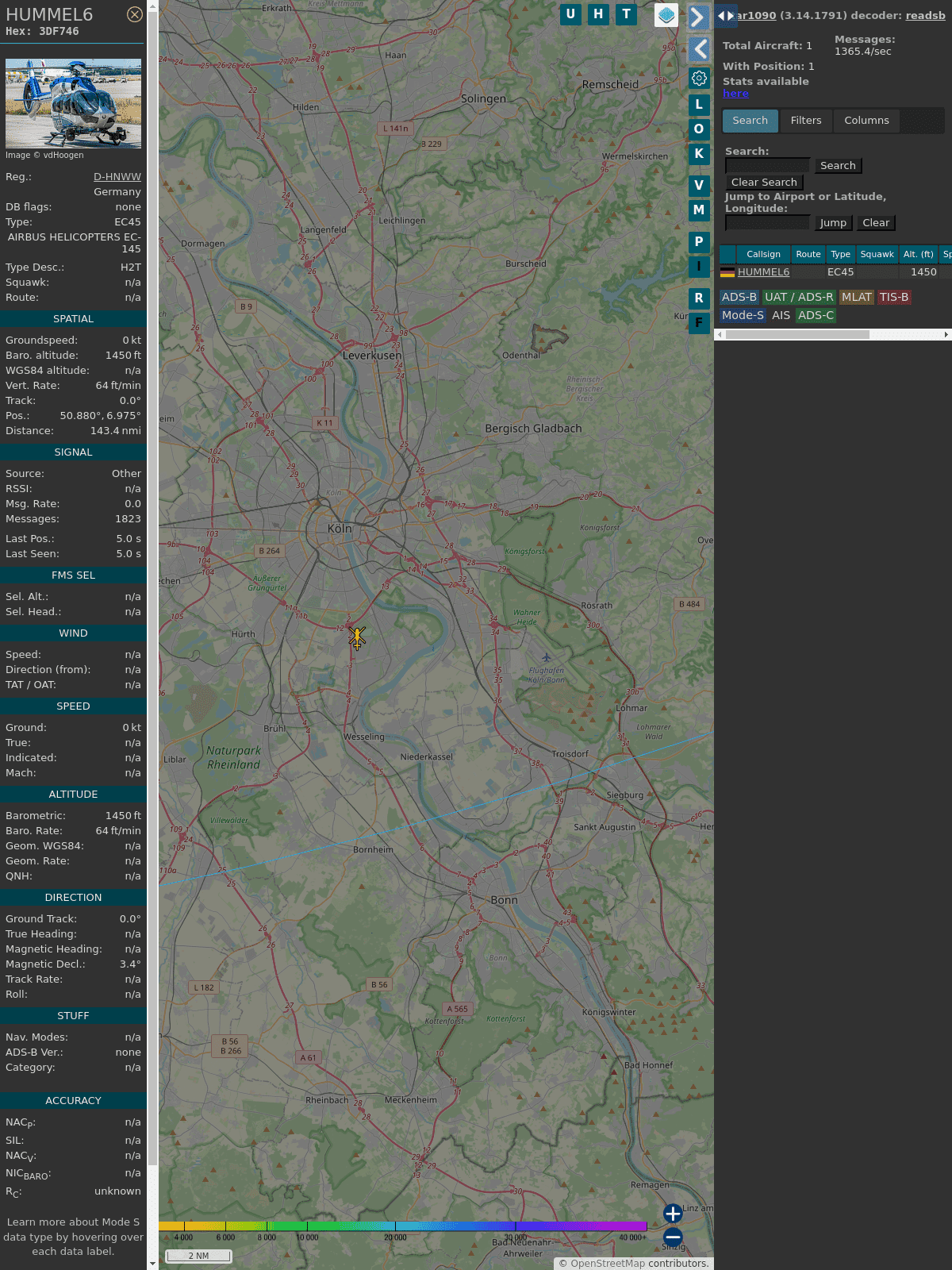952x1270 pixels.
Task: Toggle the O tracks button
Action: pos(699,129)
